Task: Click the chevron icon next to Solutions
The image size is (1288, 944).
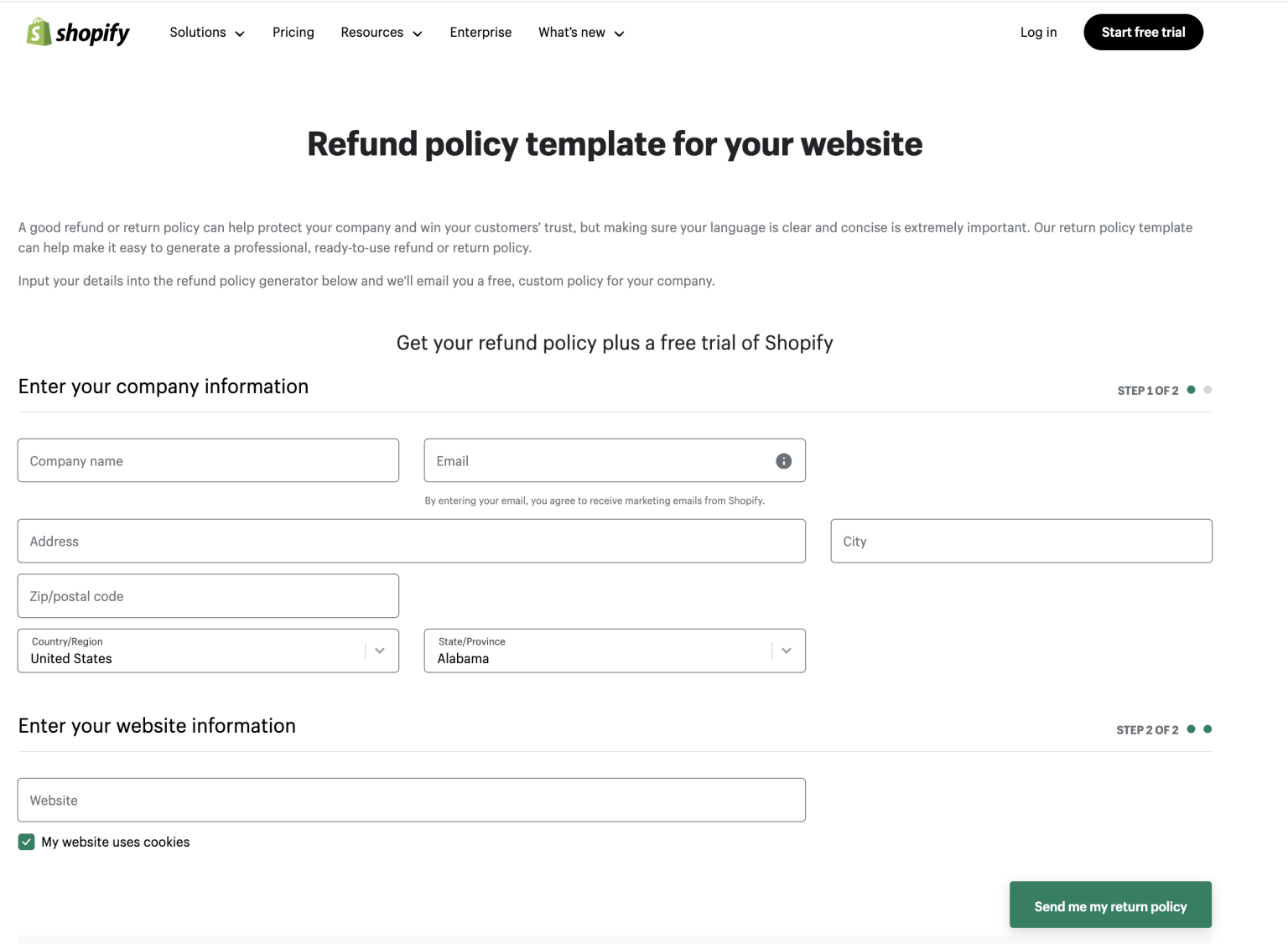Action: pos(240,34)
